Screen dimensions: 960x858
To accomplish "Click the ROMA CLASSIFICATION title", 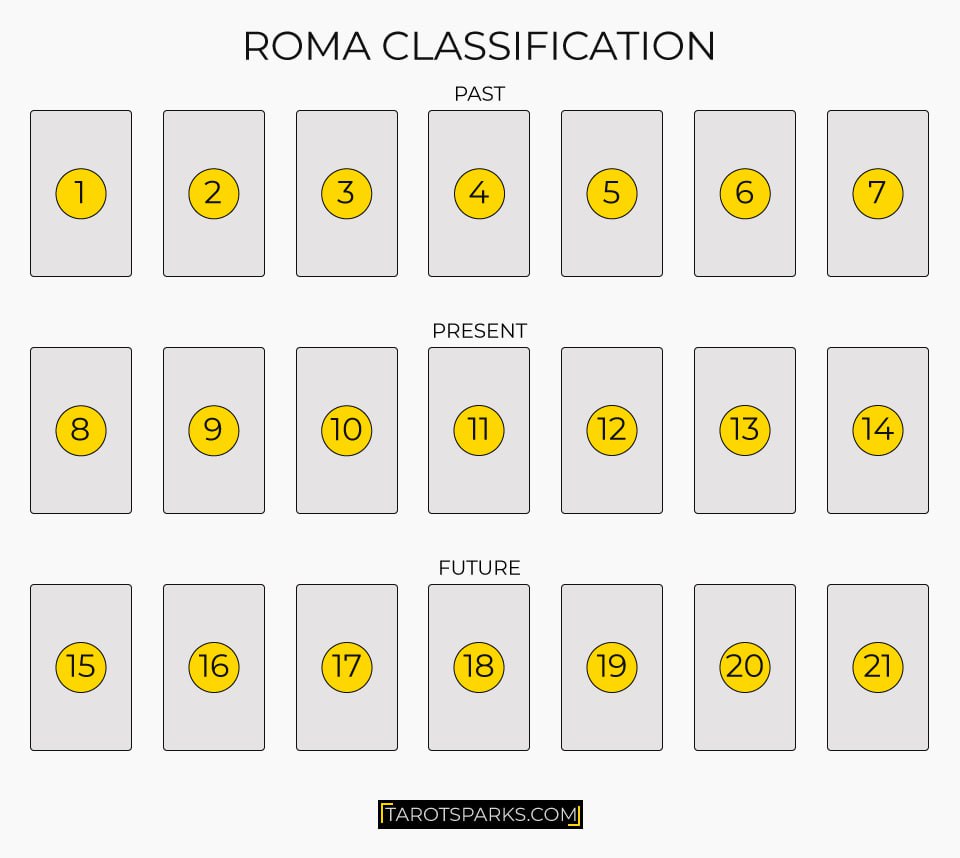I will click(479, 46).
